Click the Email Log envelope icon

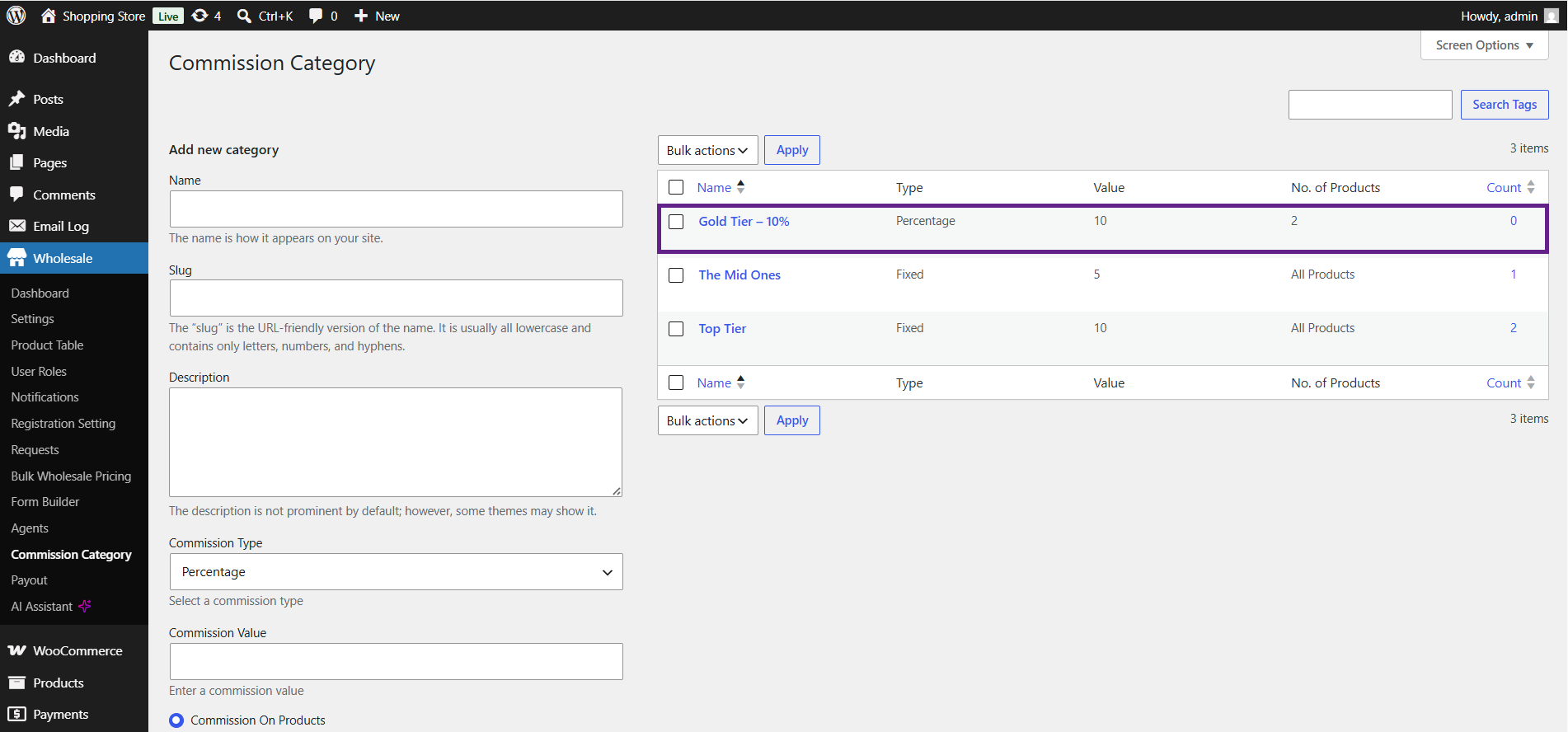pyautogui.click(x=16, y=226)
